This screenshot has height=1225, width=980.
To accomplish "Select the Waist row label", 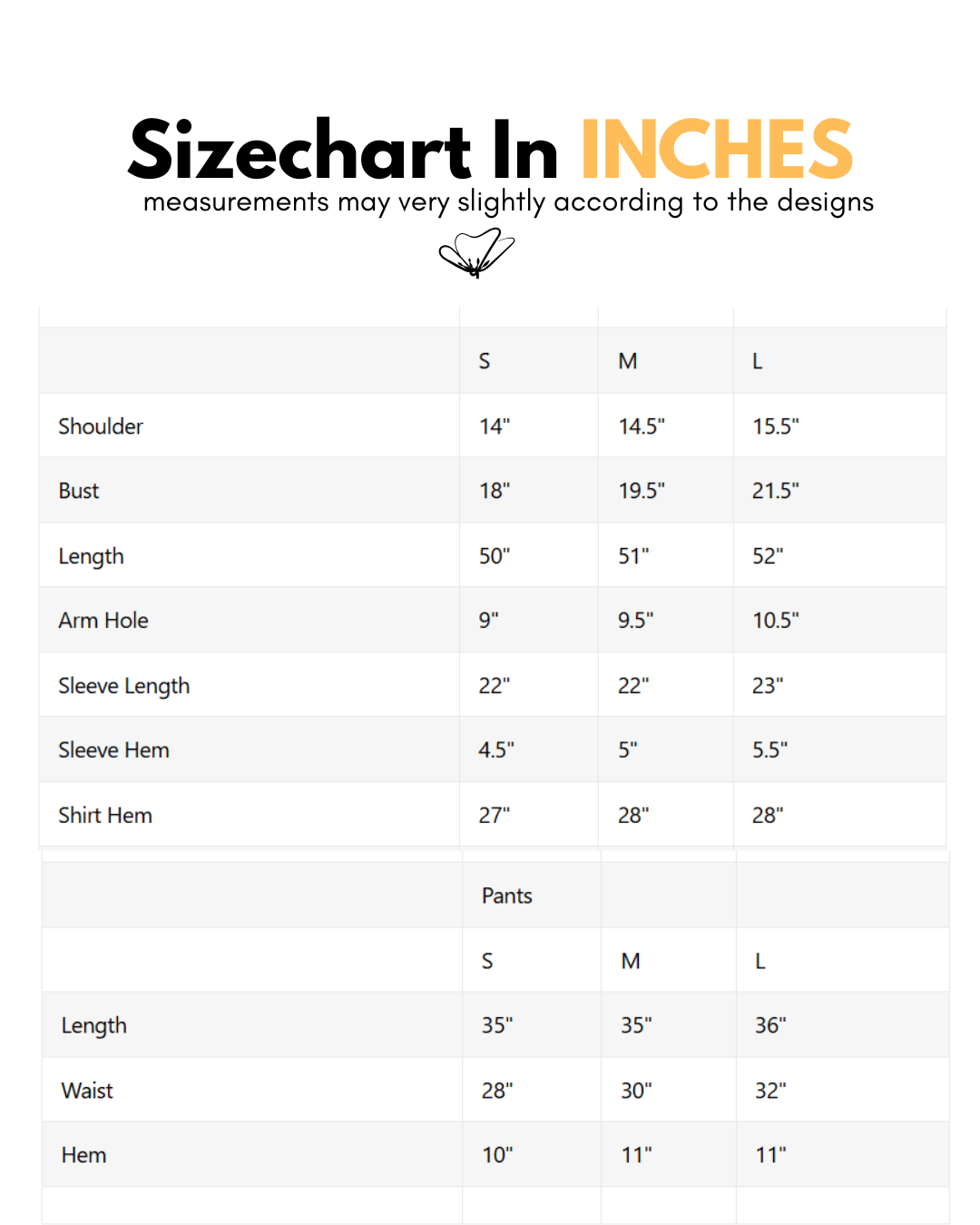I will coord(87,1091).
